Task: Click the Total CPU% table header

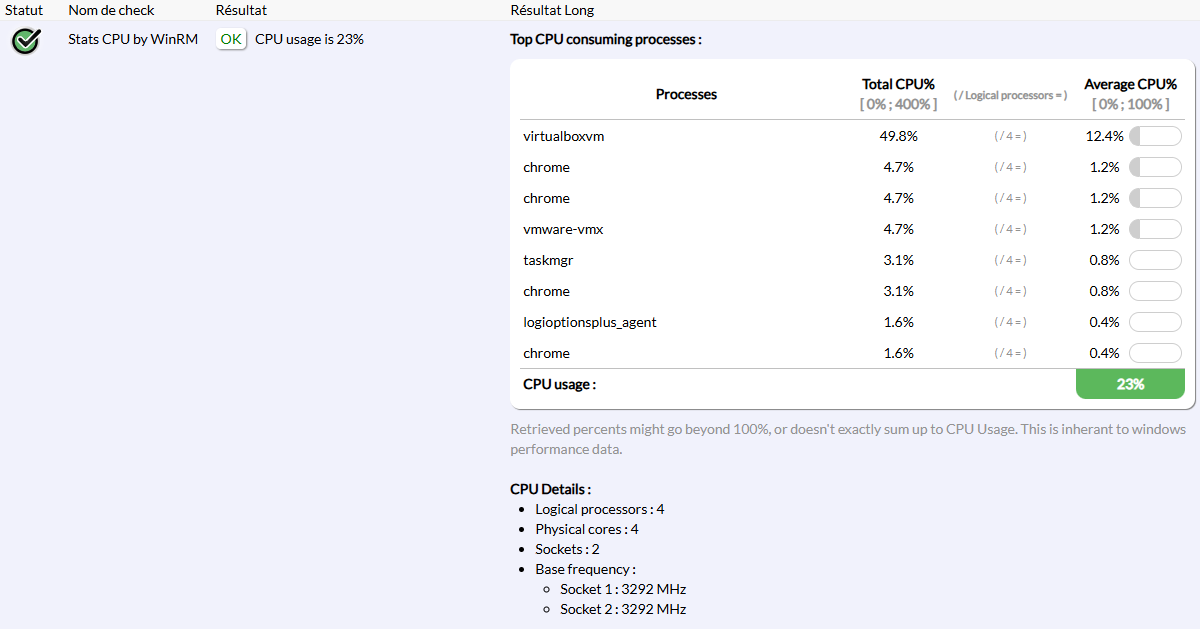Action: [898, 85]
